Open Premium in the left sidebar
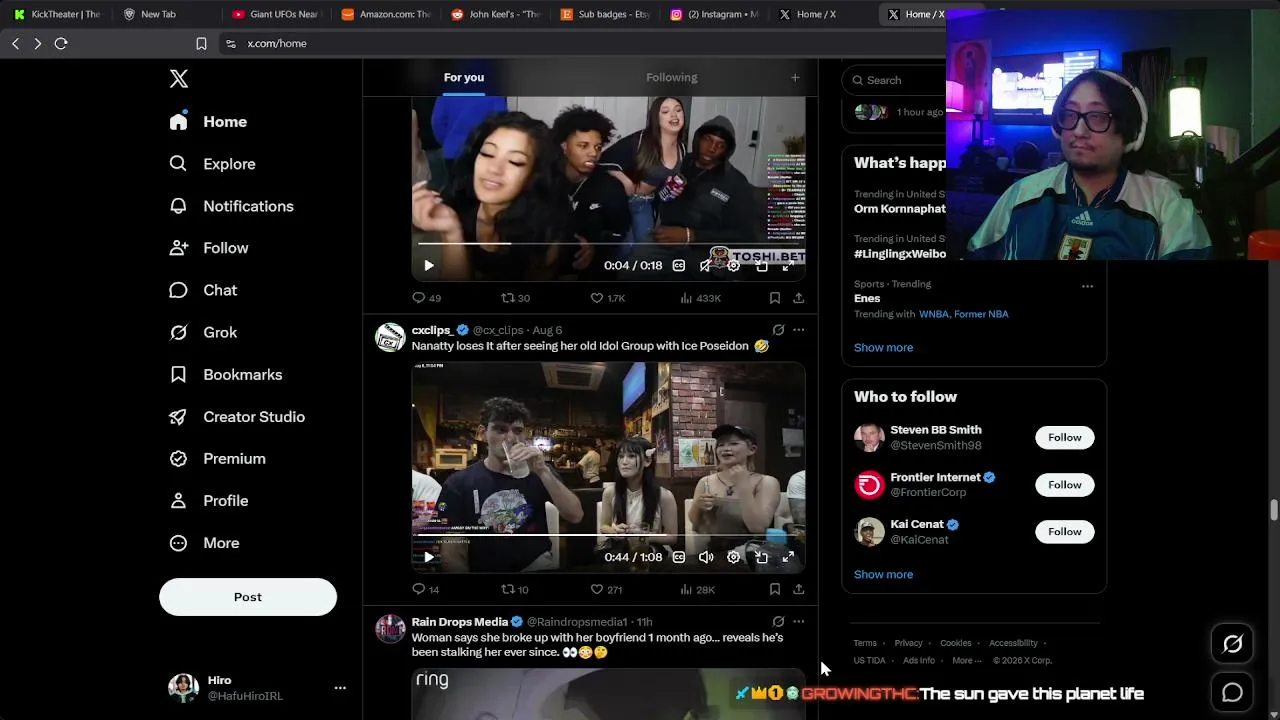This screenshot has width=1280, height=720. click(x=217, y=458)
